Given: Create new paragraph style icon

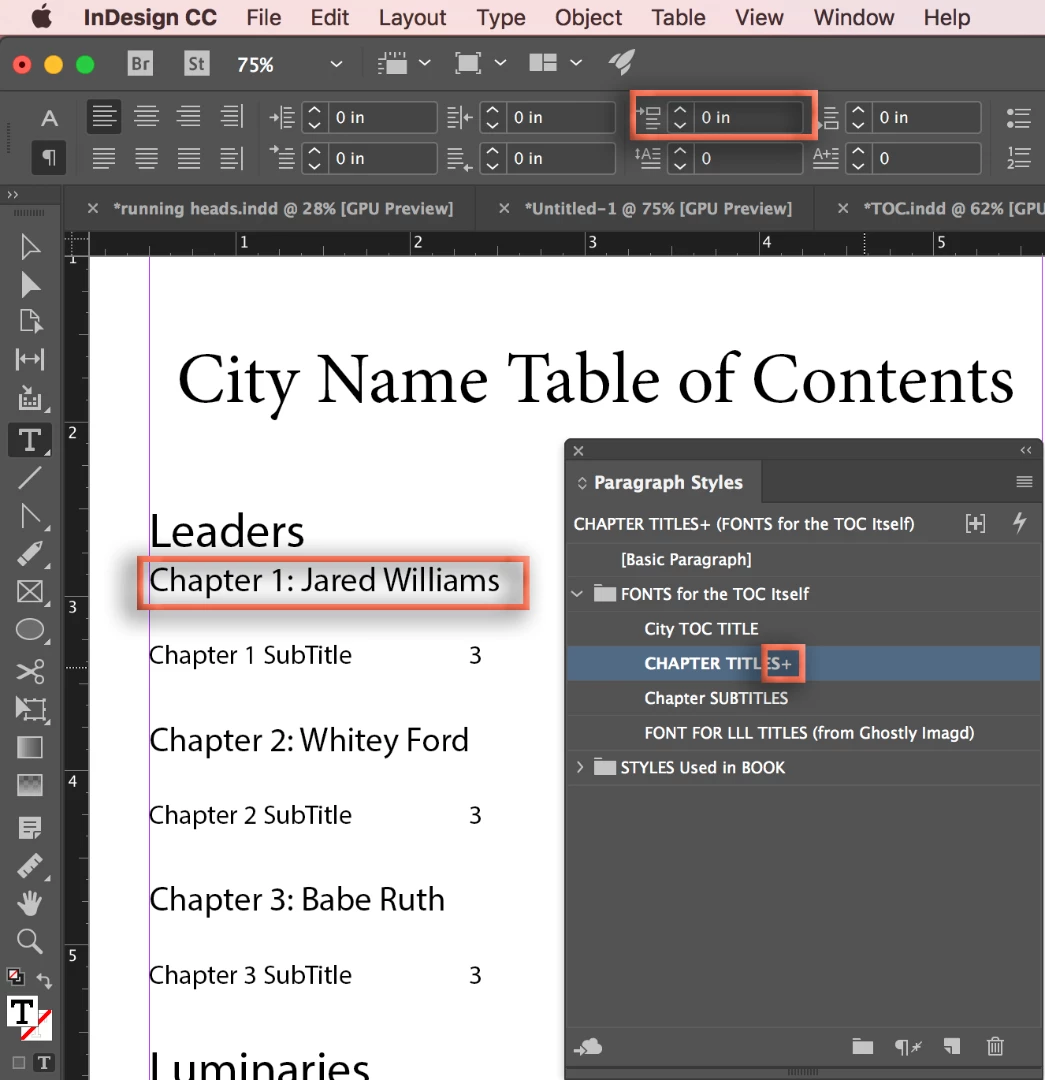Looking at the screenshot, I should (x=951, y=1047).
